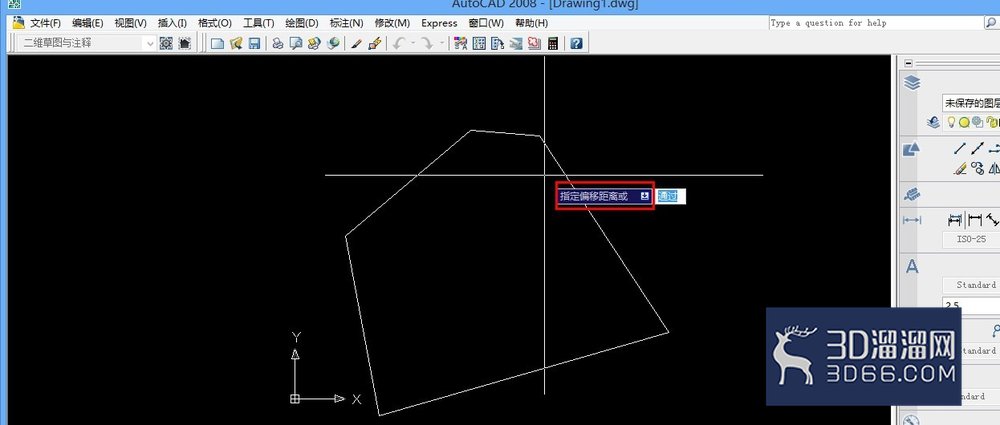
Task: Select the Line tool in dashboard
Action: pos(960,149)
